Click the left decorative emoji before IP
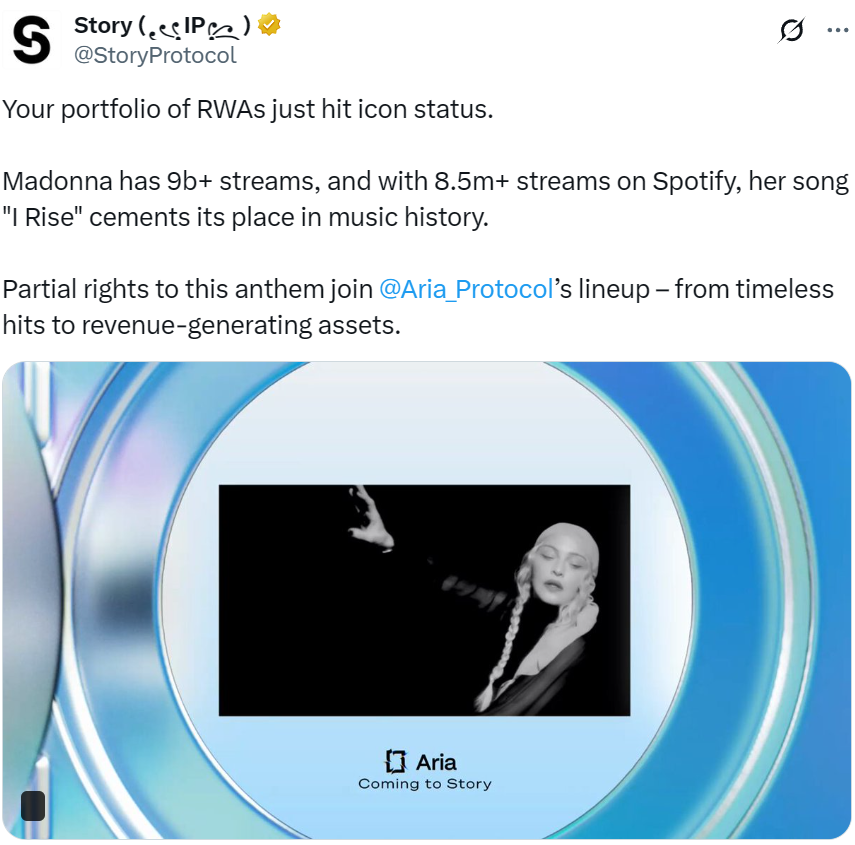The image size is (855, 845). coord(165,28)
